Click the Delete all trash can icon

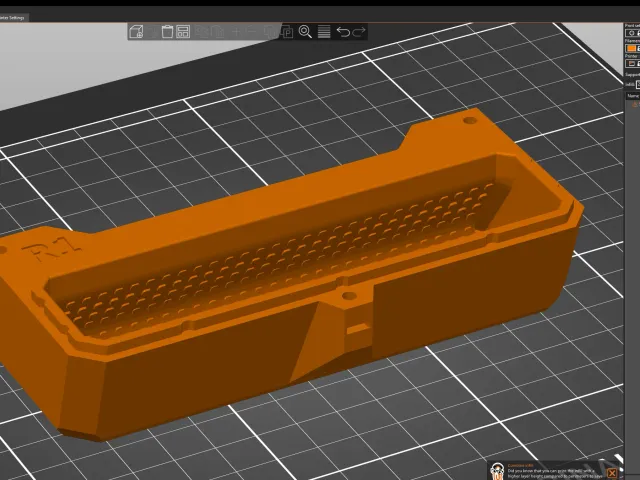point(167,32)
